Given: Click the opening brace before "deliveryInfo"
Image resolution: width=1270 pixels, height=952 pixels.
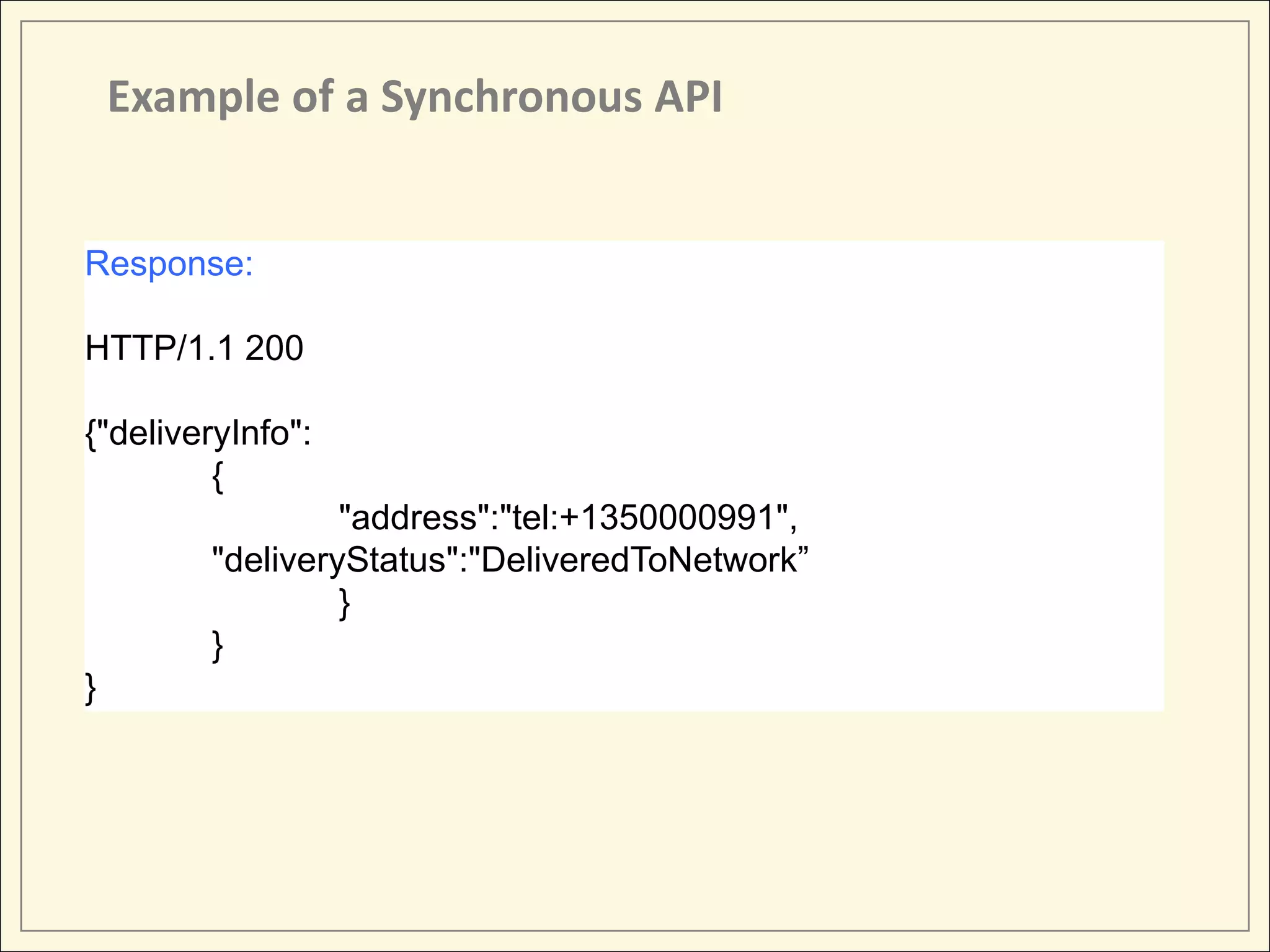Looking at the screenshot, I should [x=91, y=434].
